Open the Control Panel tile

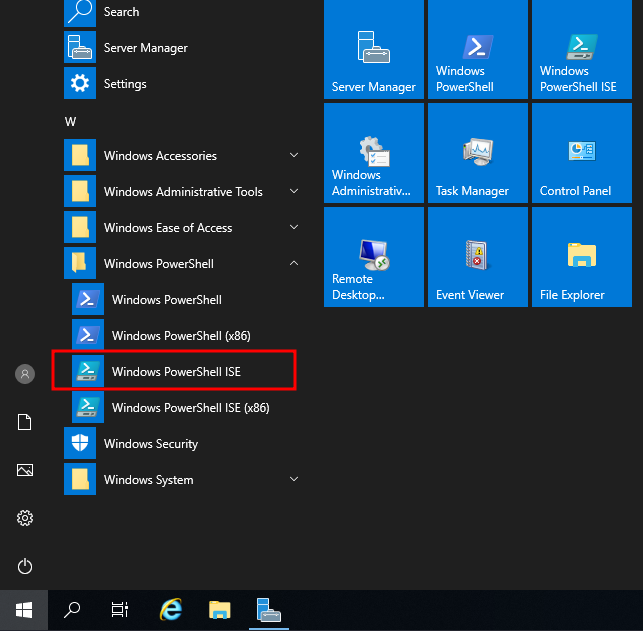pyautogui.click(x=581, y=153)
